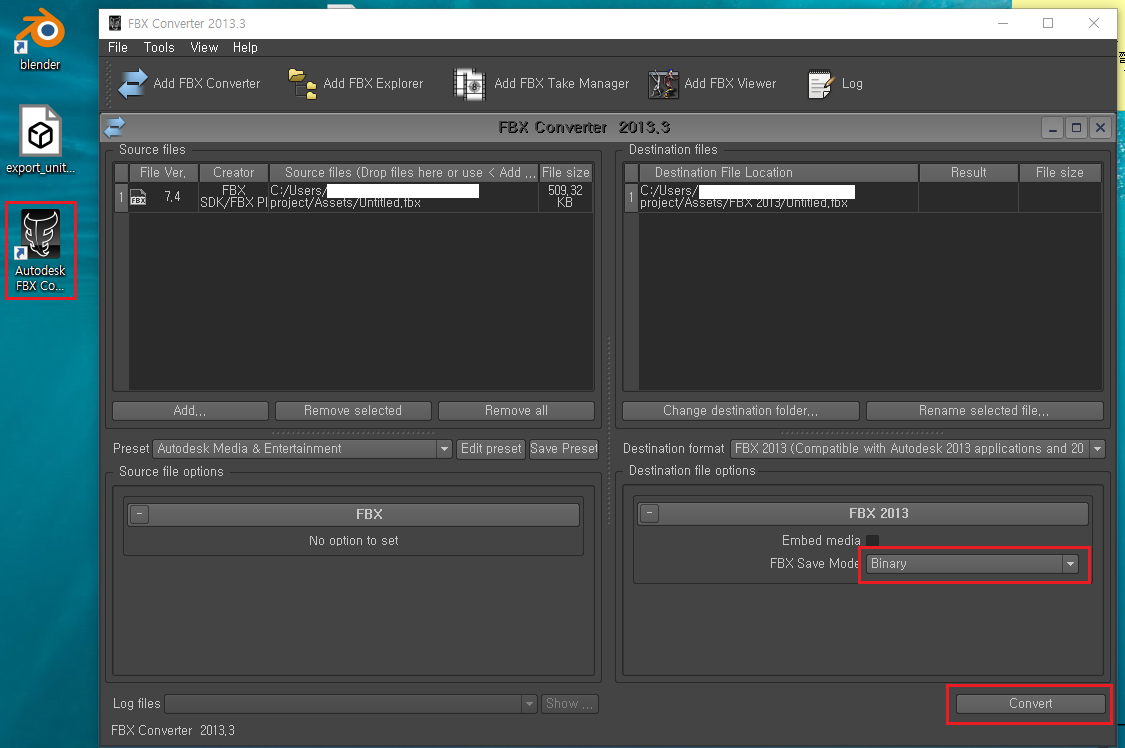Viewport: 1125px width, 748px height.
Task: Click the Edit preset button
Action: (x=491, y=449)
